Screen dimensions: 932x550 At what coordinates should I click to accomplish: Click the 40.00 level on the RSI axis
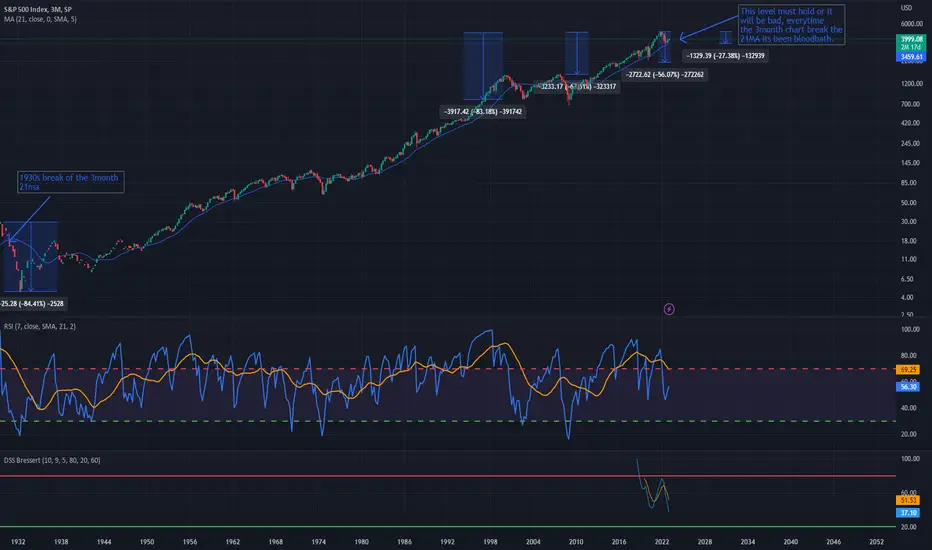click(910, 408)
